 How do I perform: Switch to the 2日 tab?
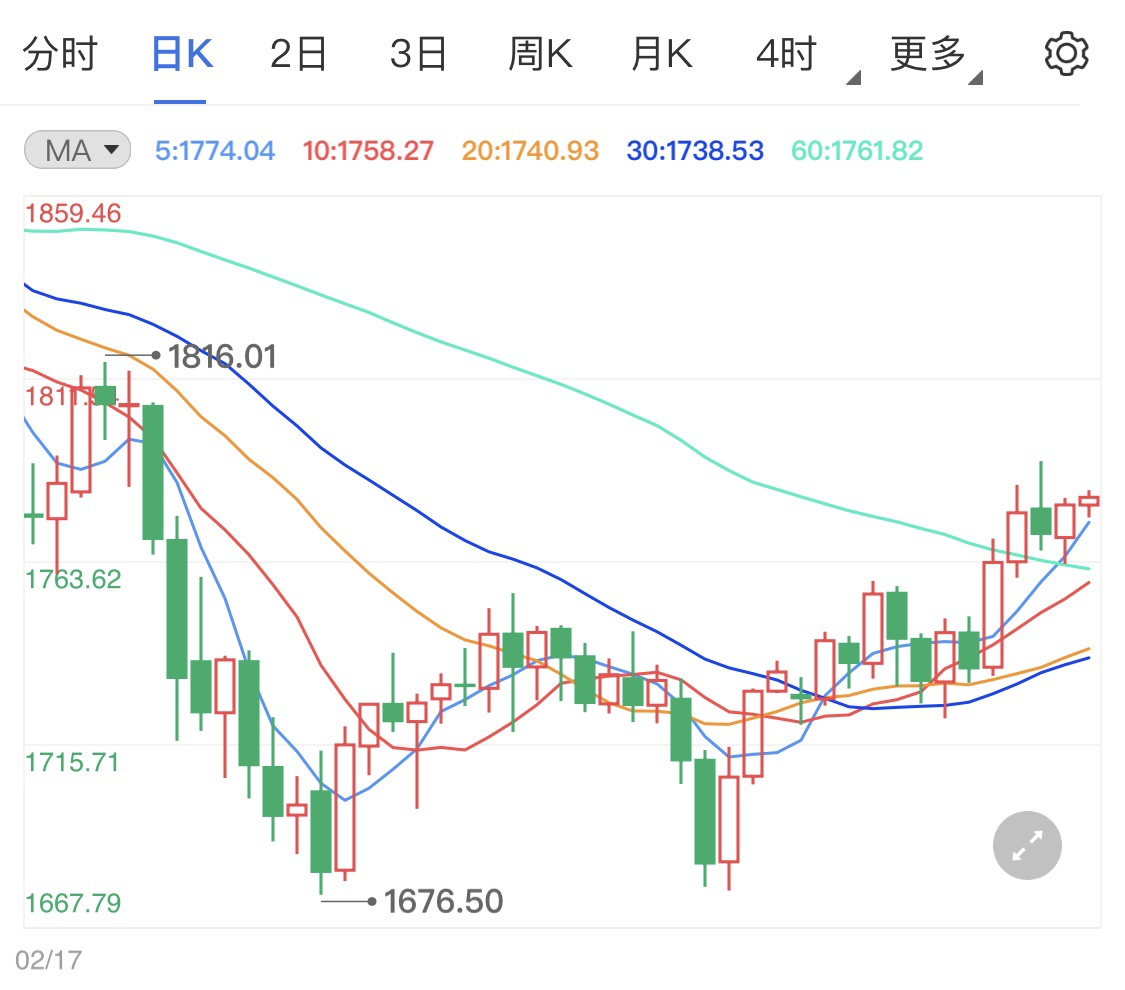point(298,54)
